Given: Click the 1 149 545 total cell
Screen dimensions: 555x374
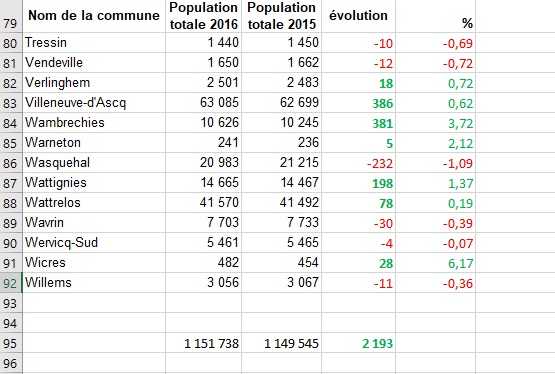Looking at the screenshot, I should click(281, 343).
